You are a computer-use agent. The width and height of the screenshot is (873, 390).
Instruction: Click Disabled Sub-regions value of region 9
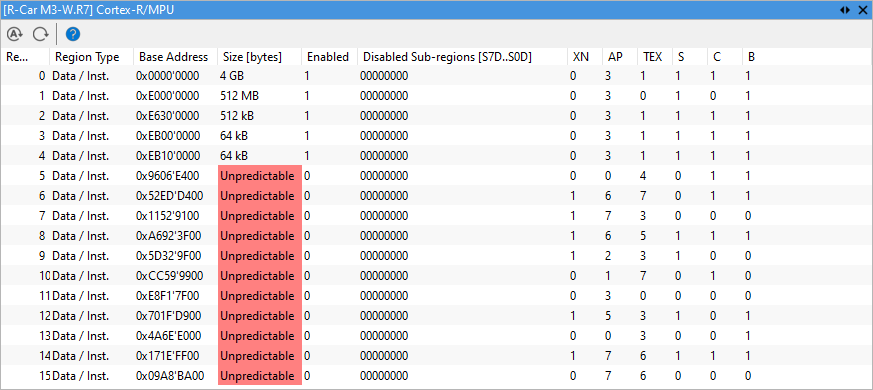coord(384,256)
